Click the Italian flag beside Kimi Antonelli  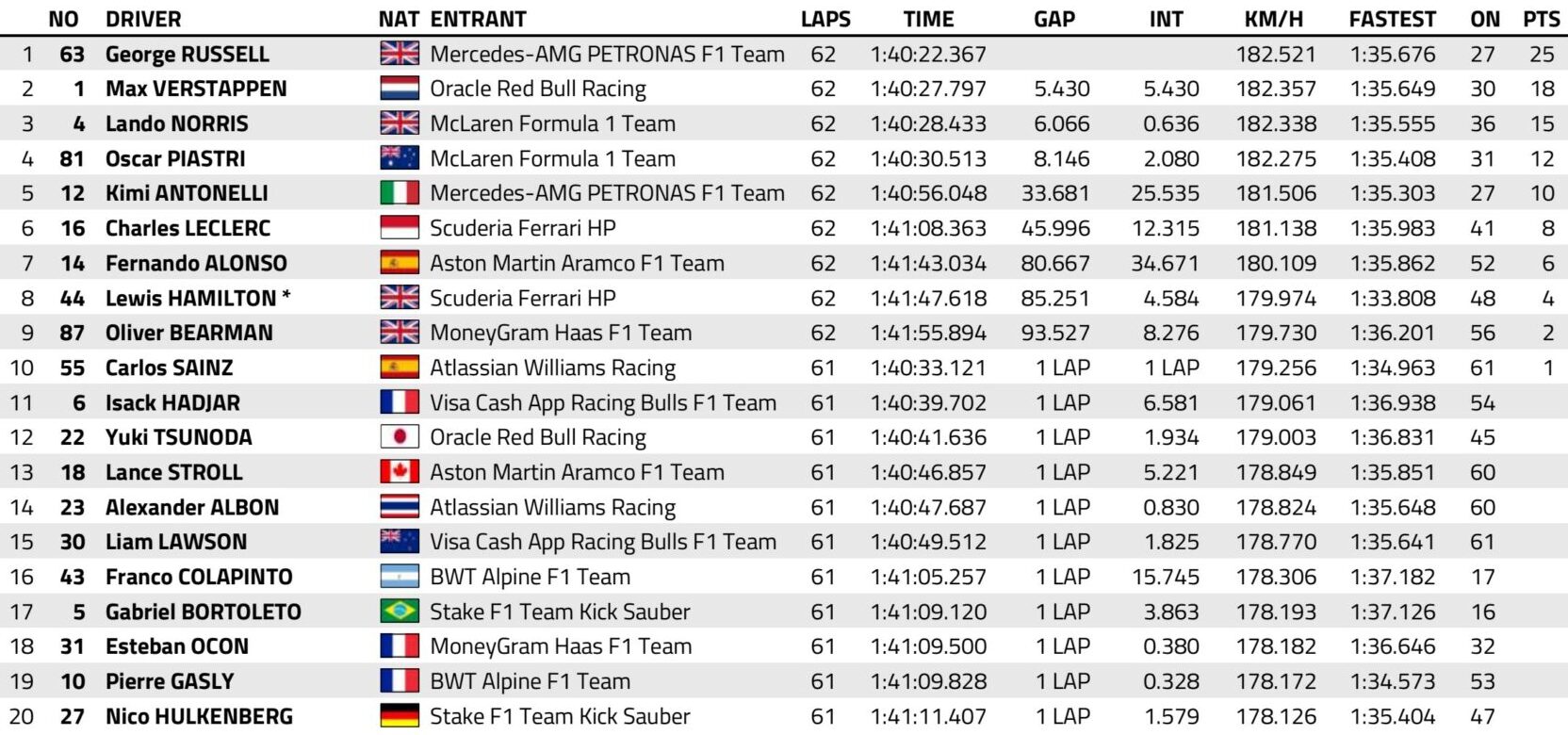(400, 193)
